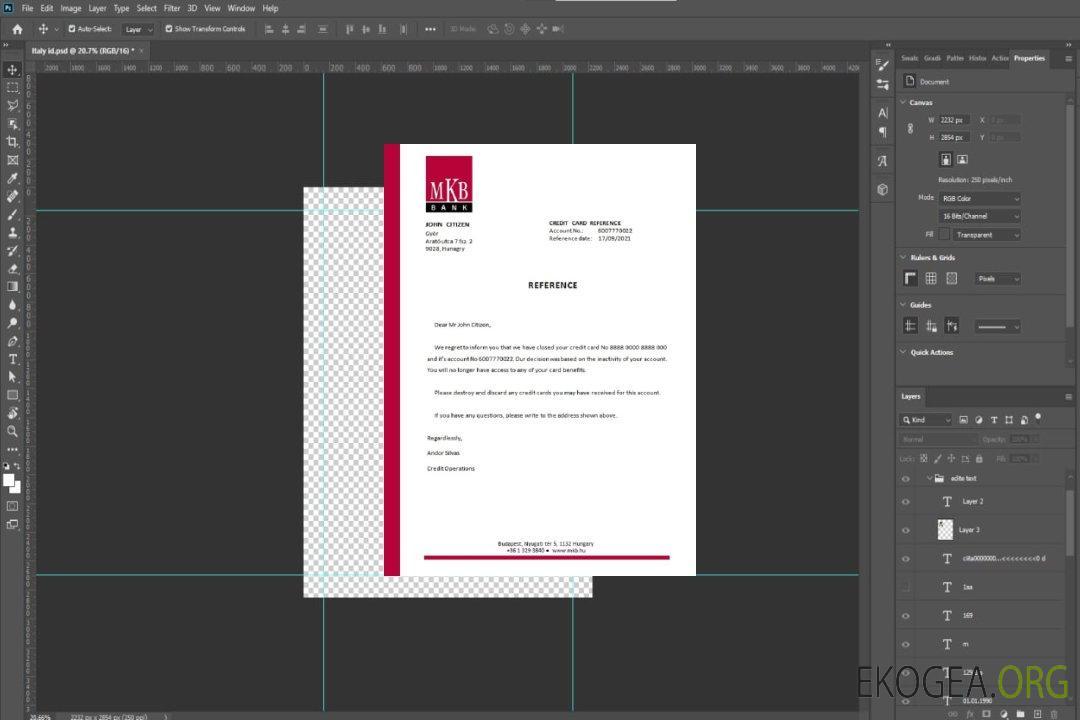
Task: Expand the Quick Actions section
Action: click(903, 352)
